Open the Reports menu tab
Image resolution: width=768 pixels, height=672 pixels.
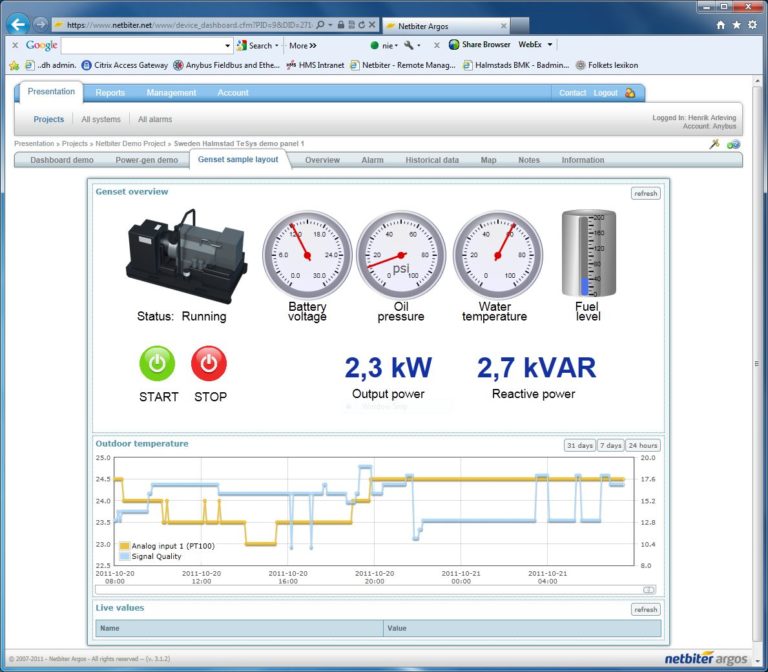coord(110,93)
